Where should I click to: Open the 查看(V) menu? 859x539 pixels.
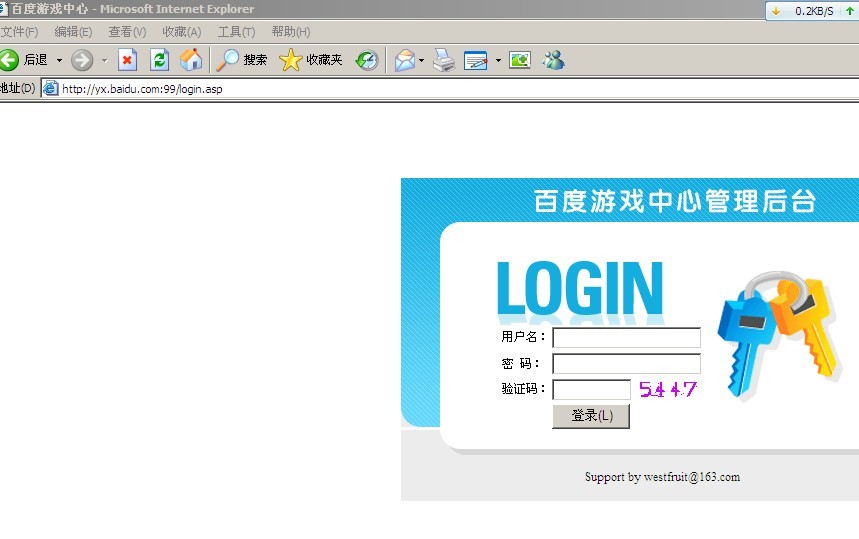pos(127,32)
